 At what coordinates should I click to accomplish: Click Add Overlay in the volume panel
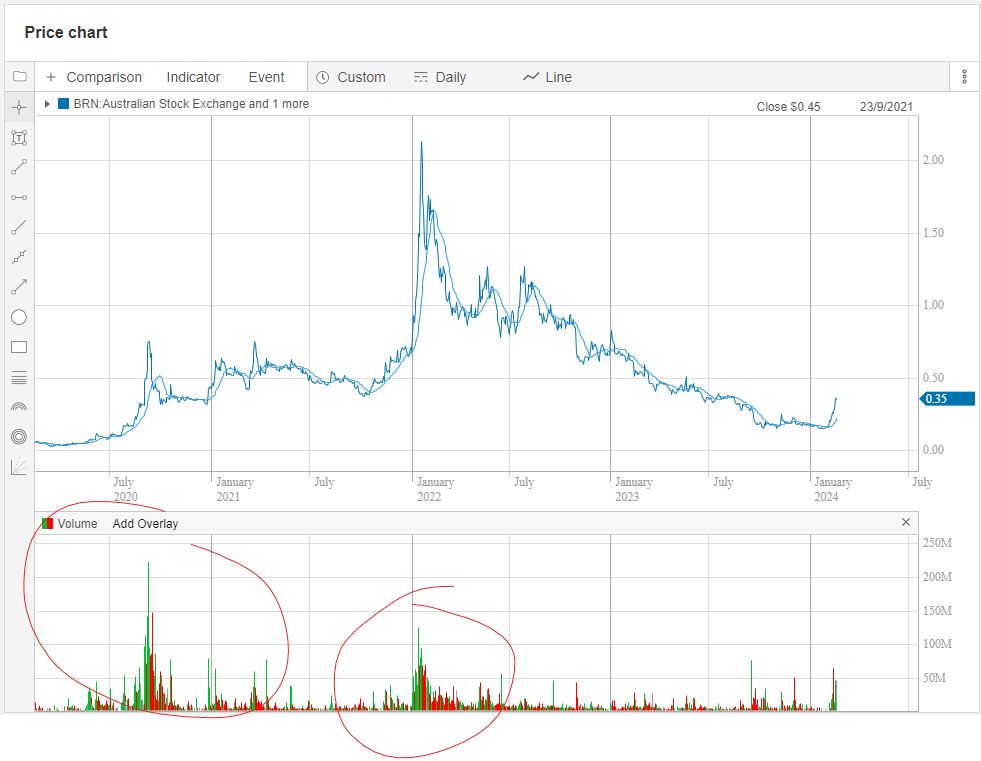click(145, 523)
